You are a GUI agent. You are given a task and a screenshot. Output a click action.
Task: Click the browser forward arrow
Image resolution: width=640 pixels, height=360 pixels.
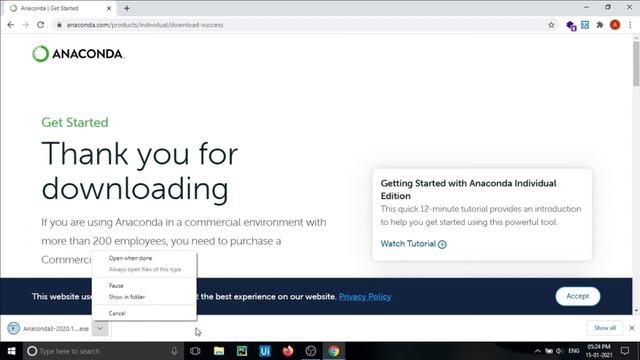point(25,25)
